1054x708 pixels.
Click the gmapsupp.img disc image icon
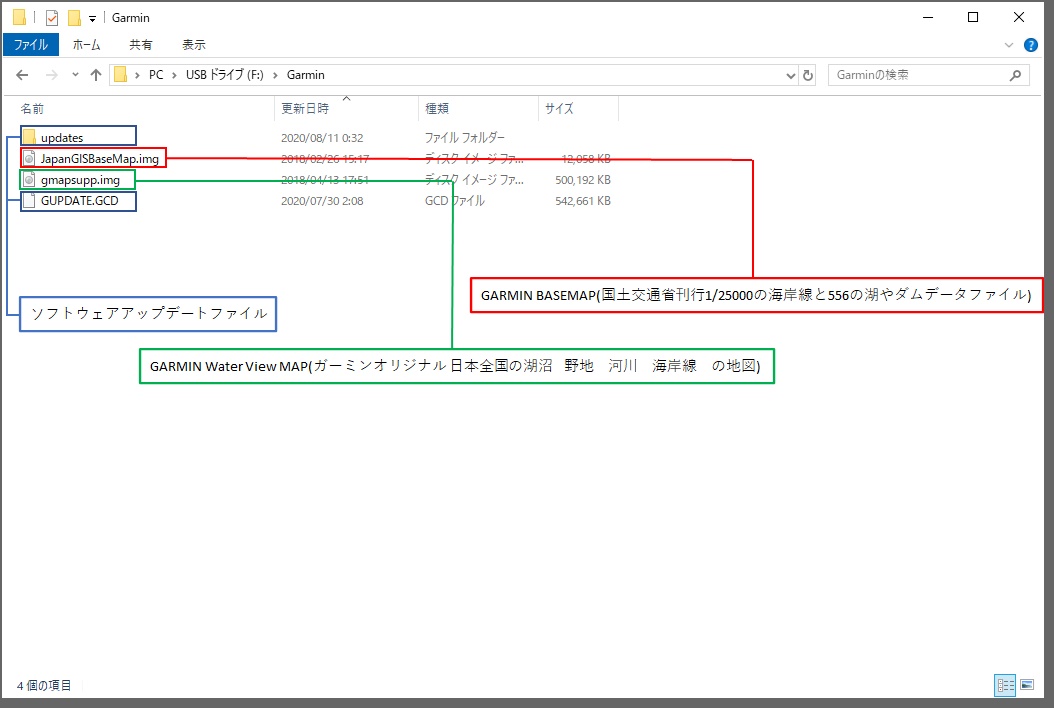click(x=29, y=180)
